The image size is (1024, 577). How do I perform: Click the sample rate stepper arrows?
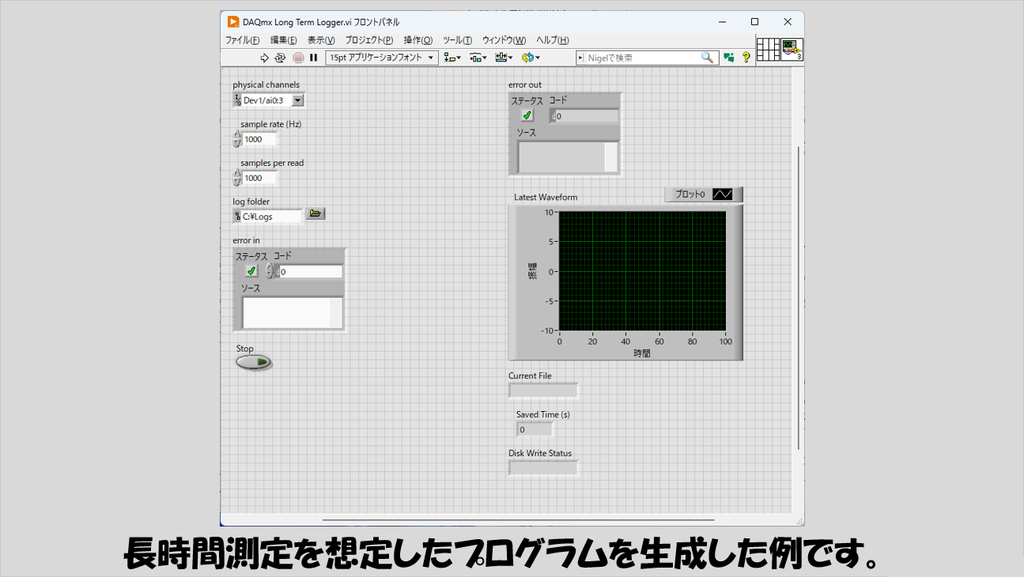click(237, 139)
